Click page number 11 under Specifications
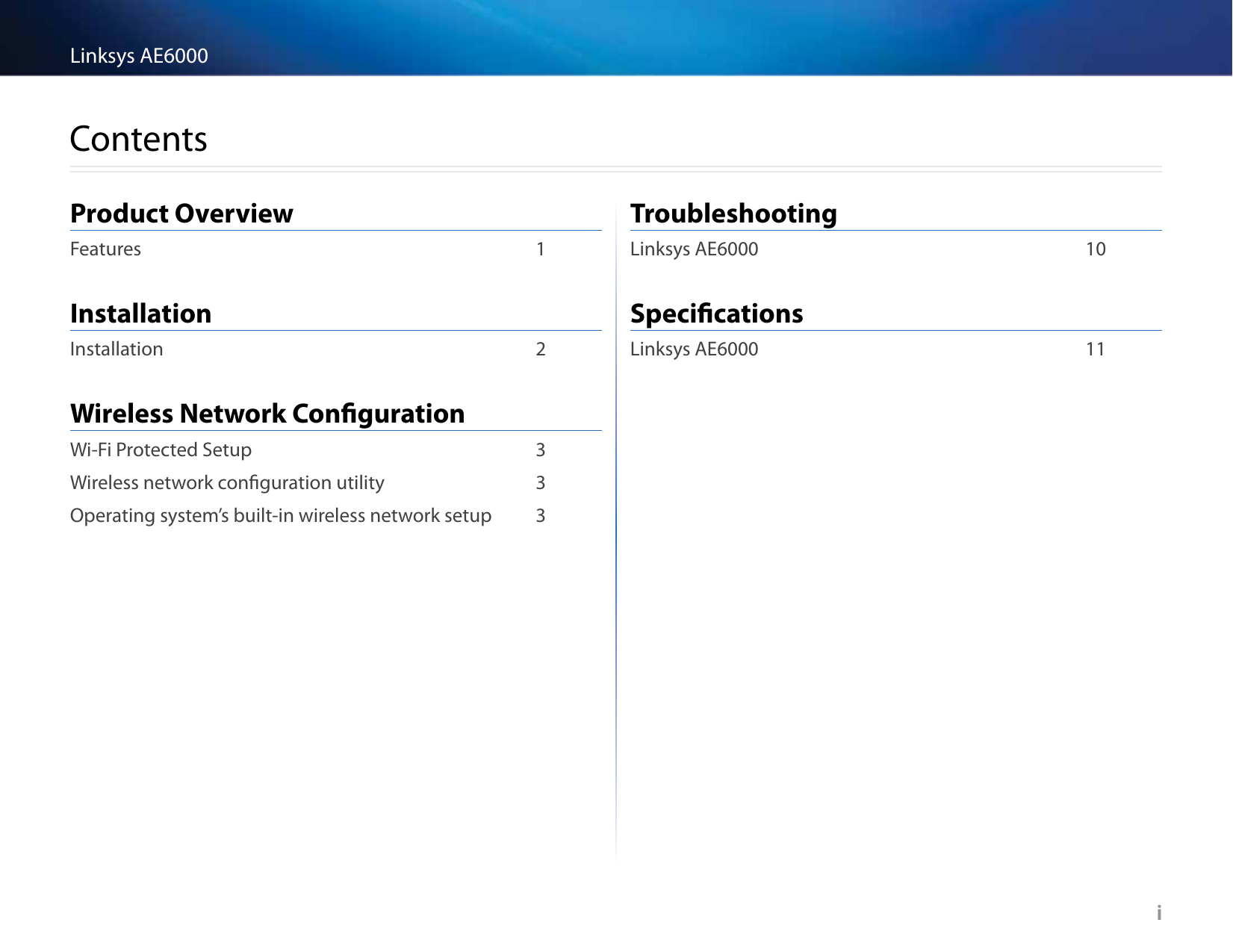The width and height of the screenshot is (1233, 952). click(x=1096, y=349)
